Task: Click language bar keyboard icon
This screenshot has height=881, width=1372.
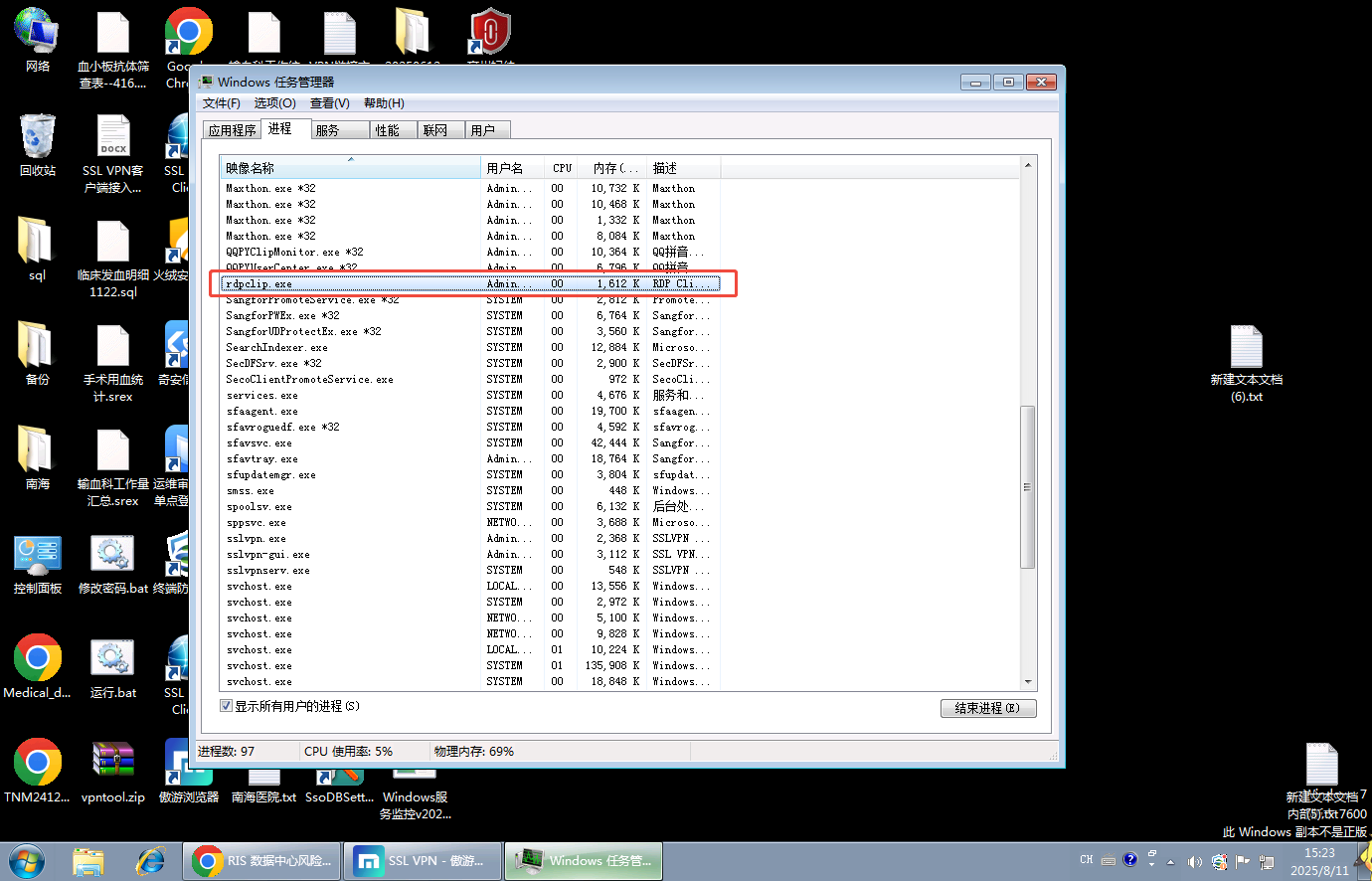Action: 1109,861
